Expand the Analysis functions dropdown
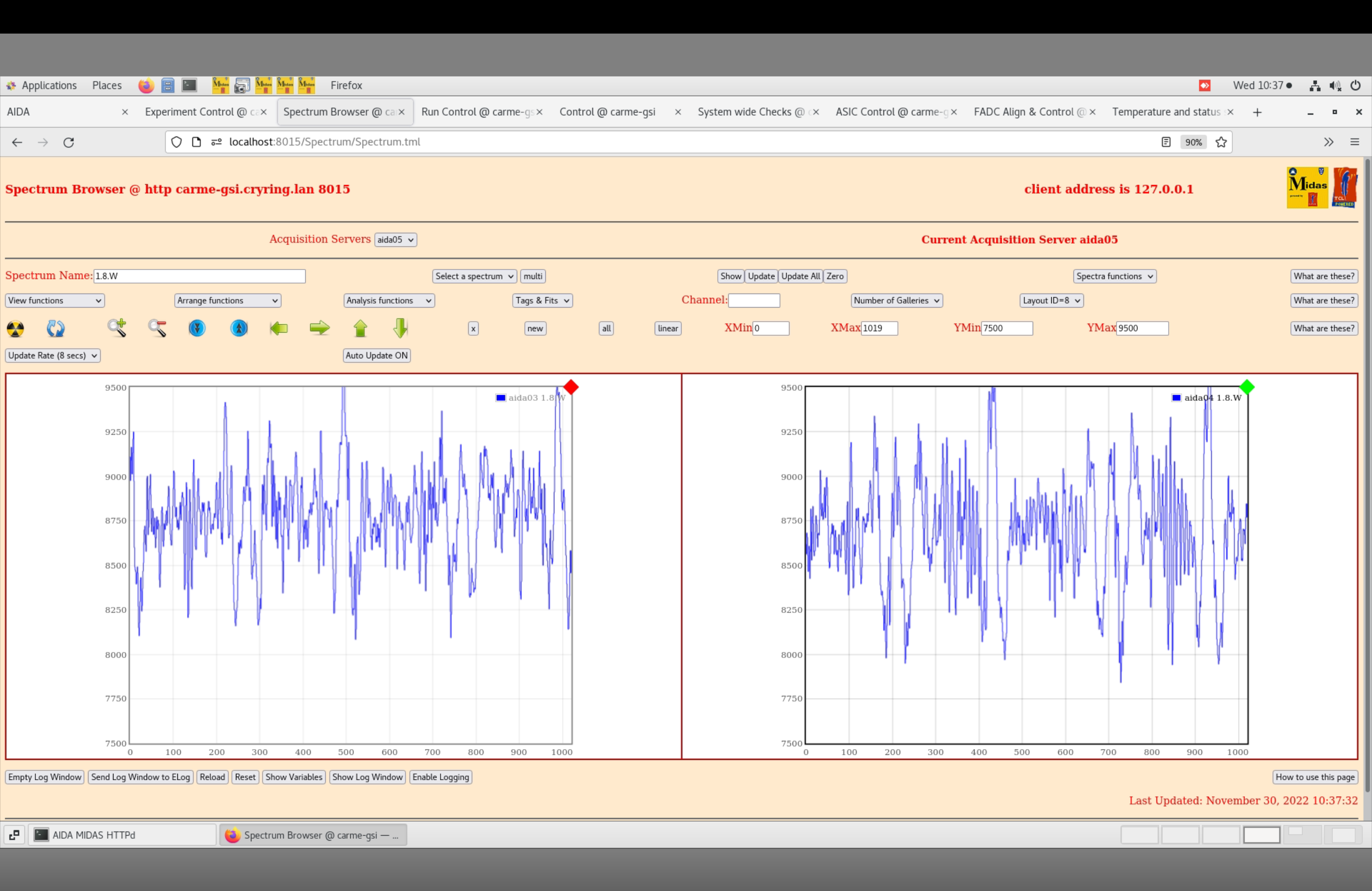This screenshot has height=891, width=1372. pyautogui.click(x=388, y=300)
